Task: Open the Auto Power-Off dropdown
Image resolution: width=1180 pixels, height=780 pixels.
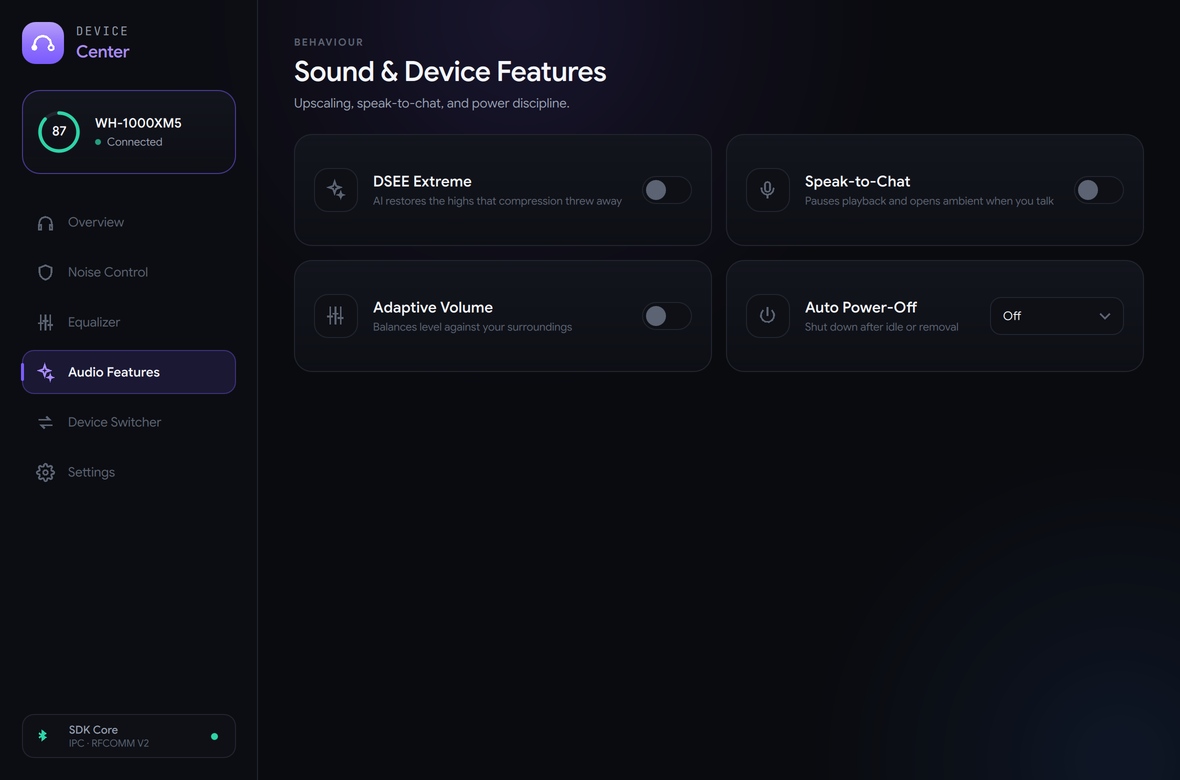Action: click(x=1057, y=316)
